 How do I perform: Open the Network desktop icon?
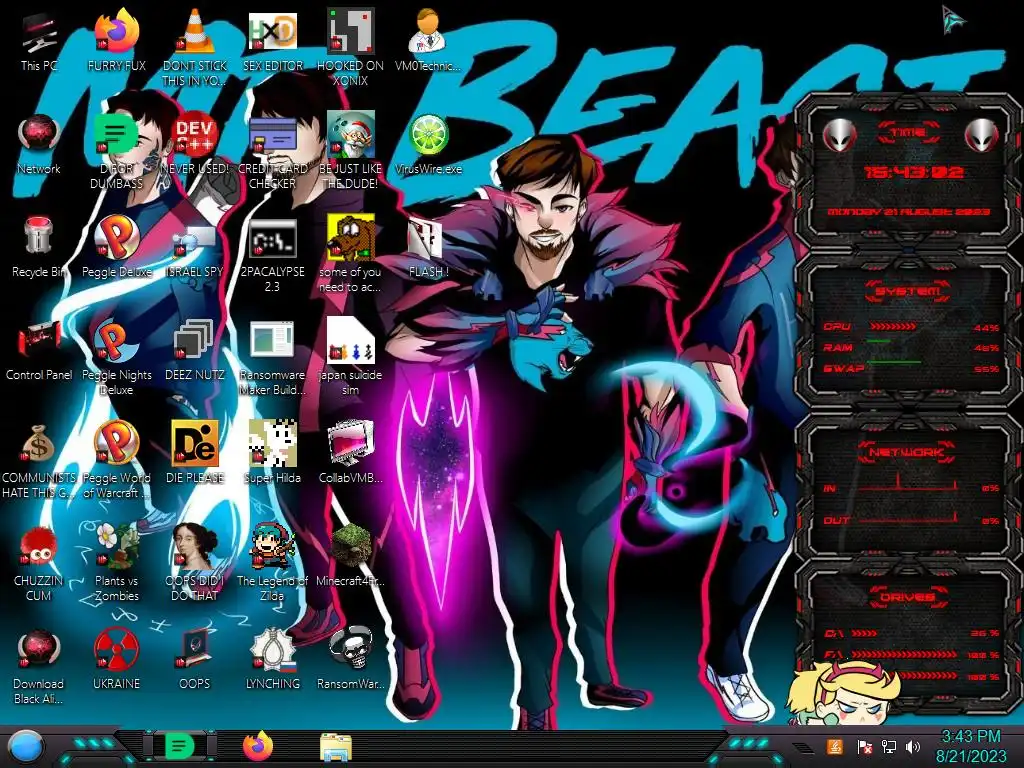39,135
